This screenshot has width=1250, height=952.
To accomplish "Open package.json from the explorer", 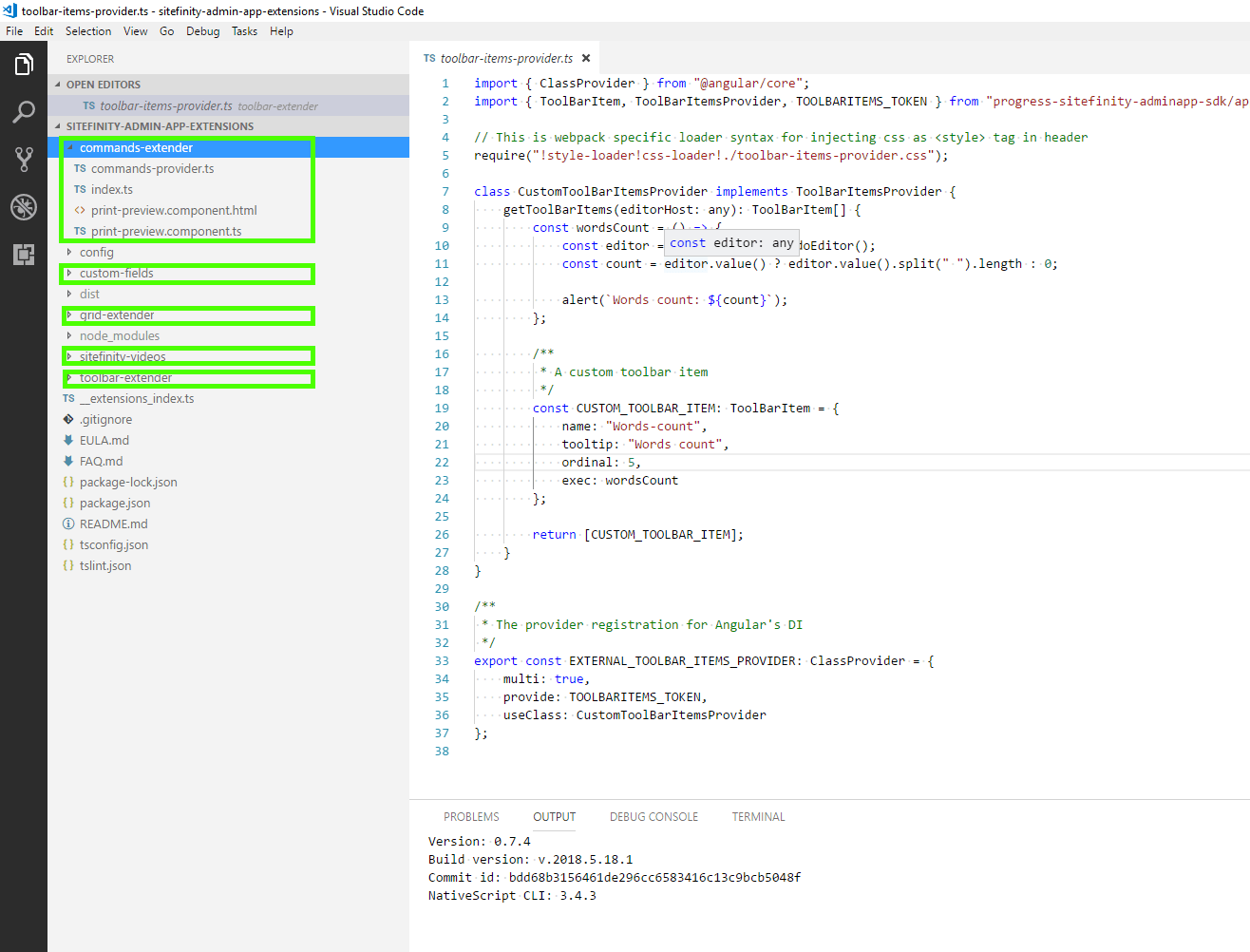I will (115, 504).
